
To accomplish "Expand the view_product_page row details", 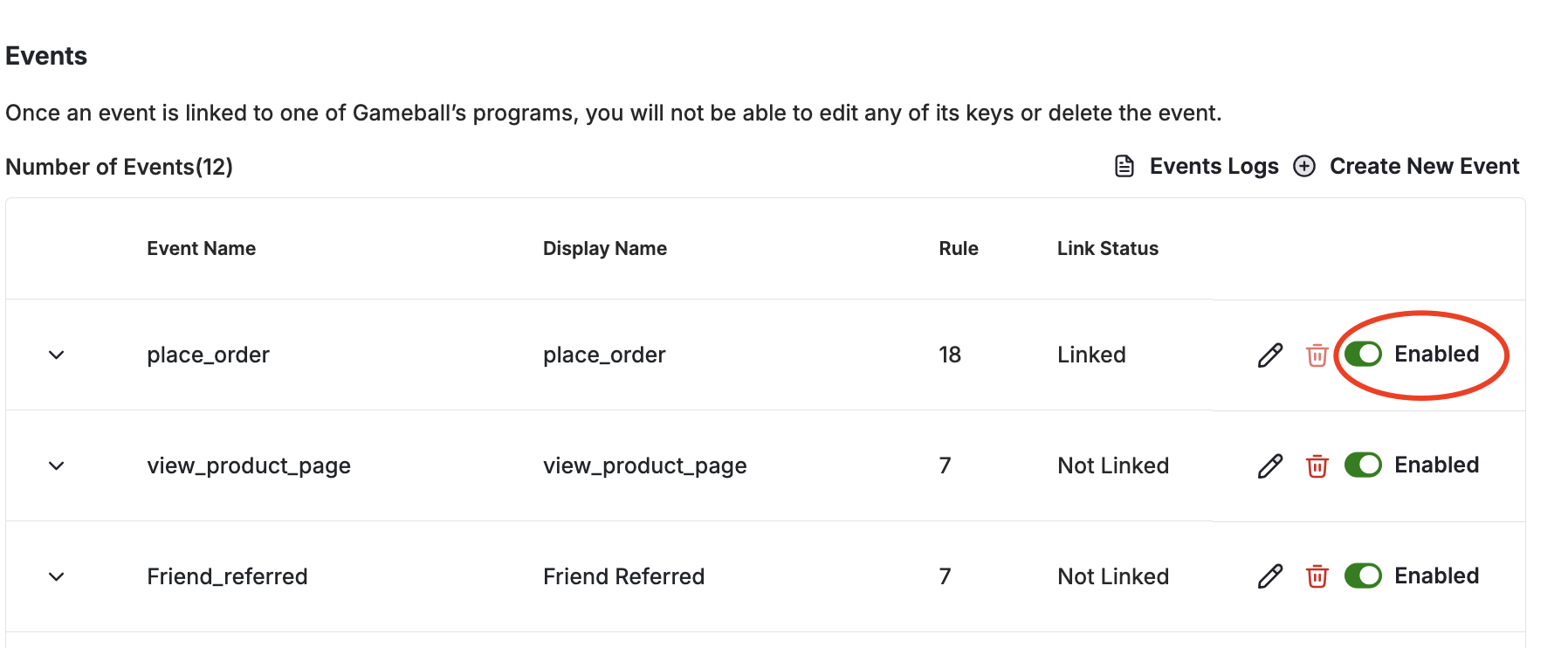I will pyautogui.click(x=57, y=465).
